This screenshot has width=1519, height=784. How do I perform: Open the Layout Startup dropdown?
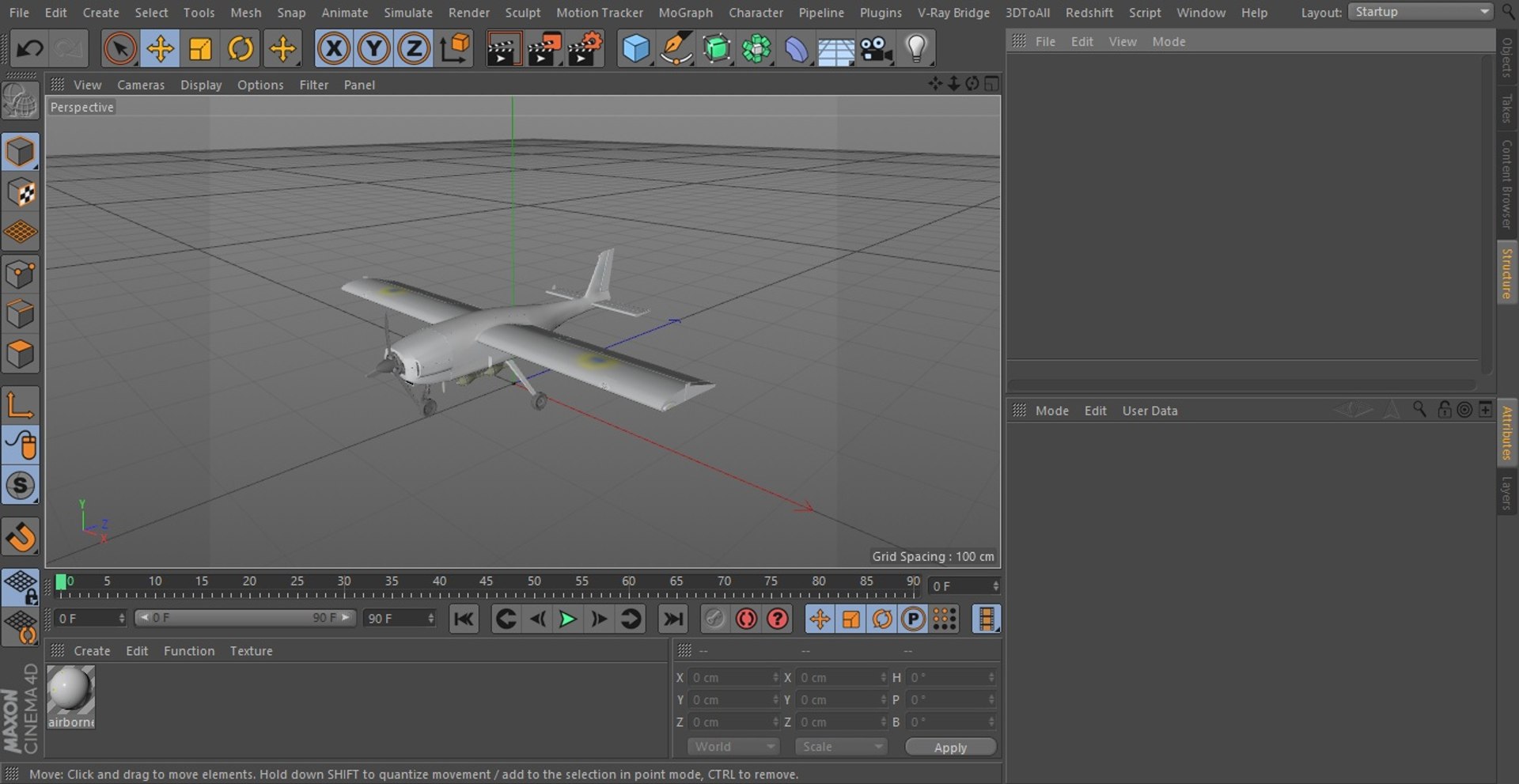(1421, 12)
